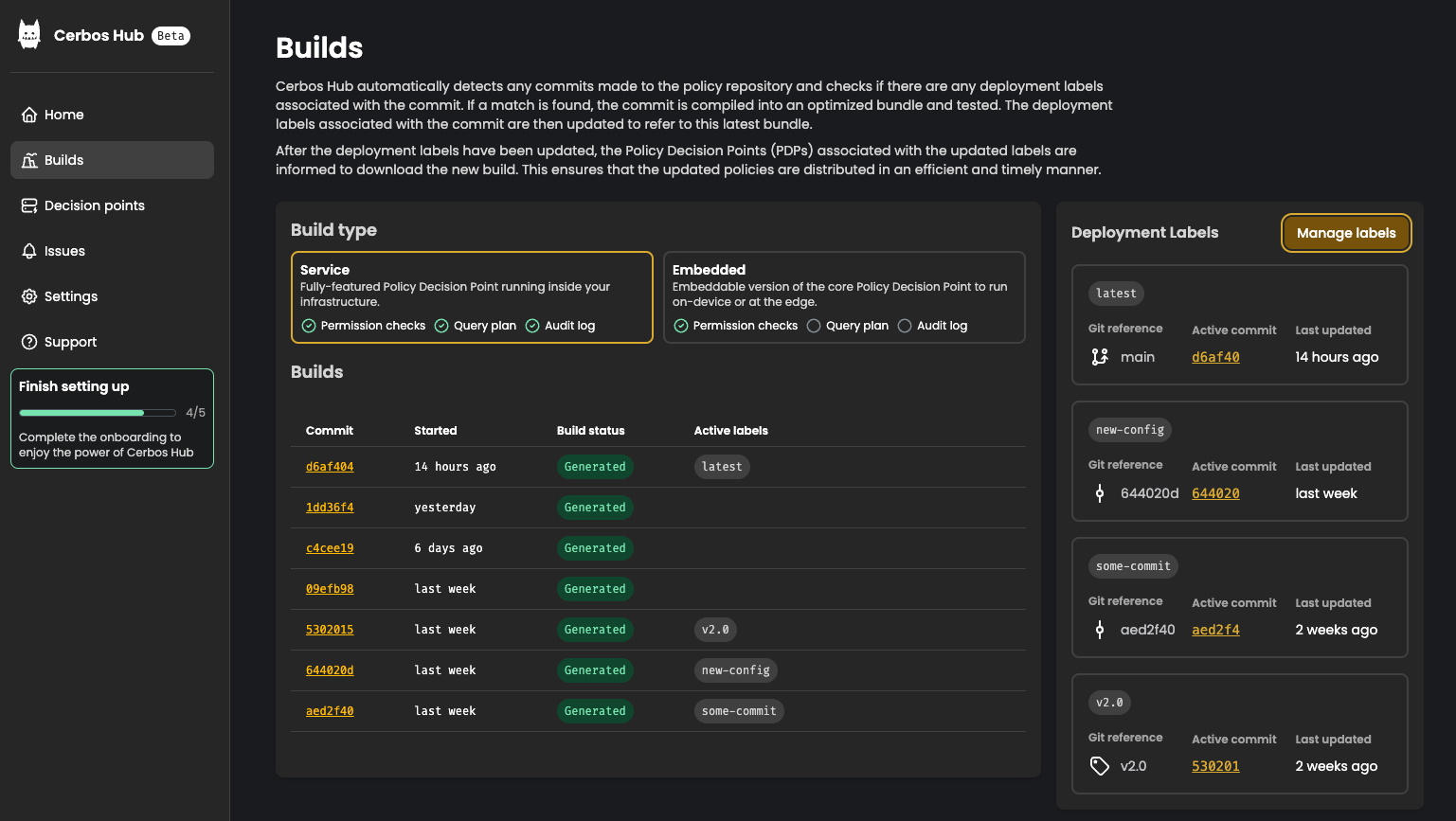Viewport: 1456px width, 821px height.
Task: Click the Settings gear icon
Action: (x=29, y=296)
